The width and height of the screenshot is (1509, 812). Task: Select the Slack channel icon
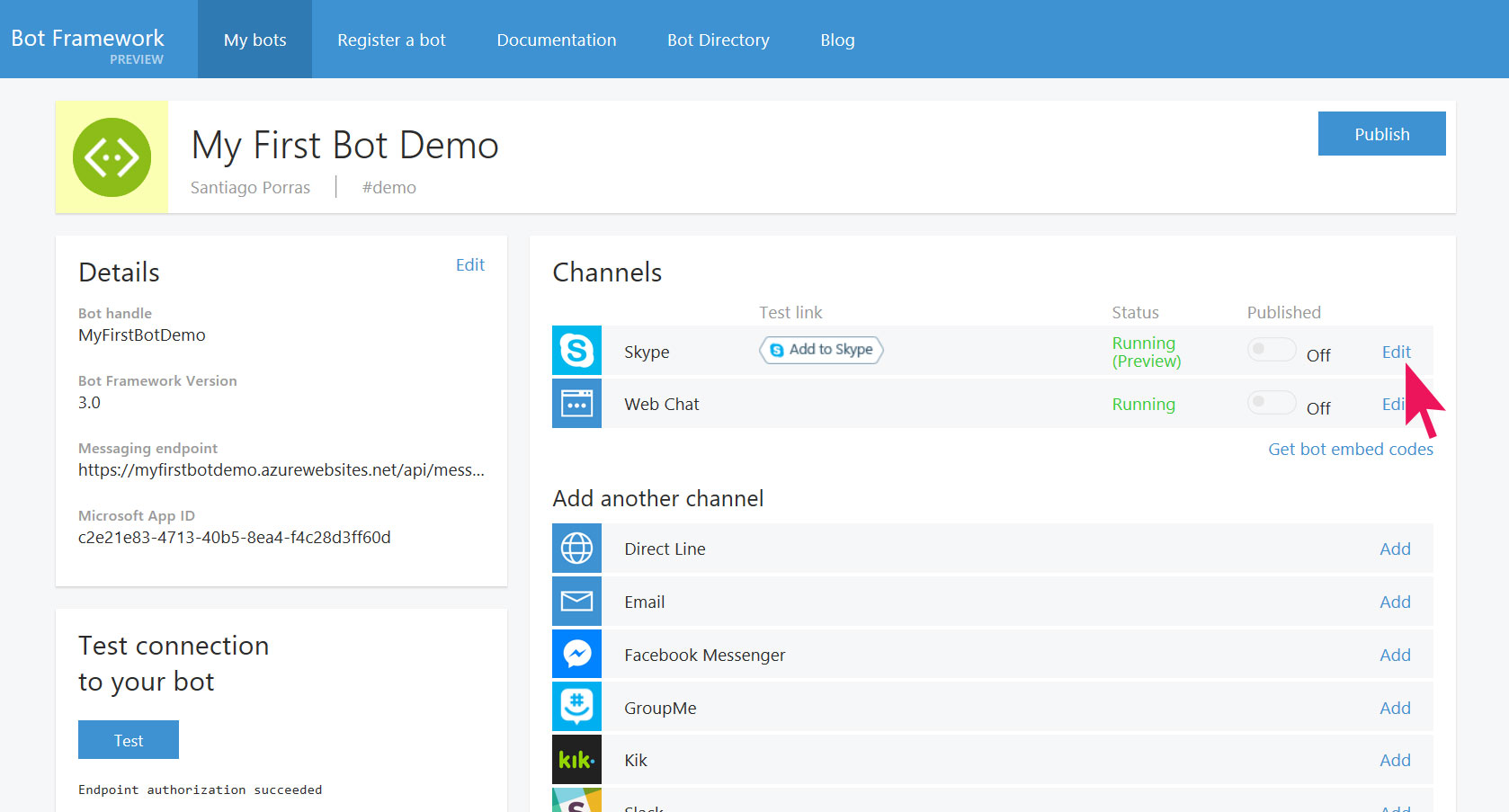coord(576,805)
